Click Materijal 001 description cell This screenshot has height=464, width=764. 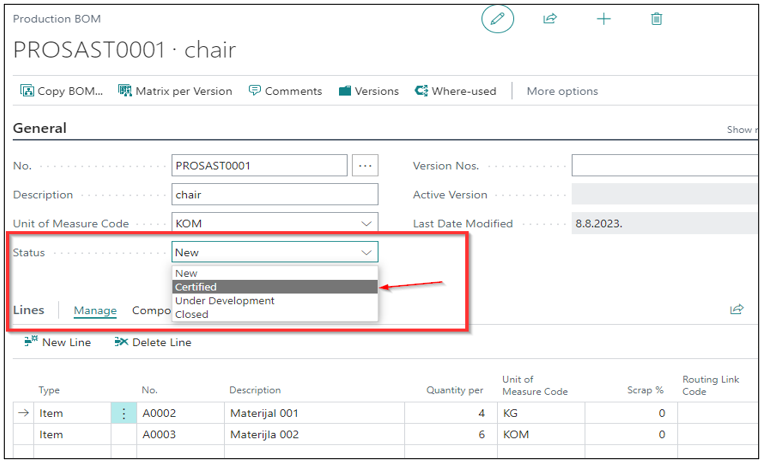314,413
